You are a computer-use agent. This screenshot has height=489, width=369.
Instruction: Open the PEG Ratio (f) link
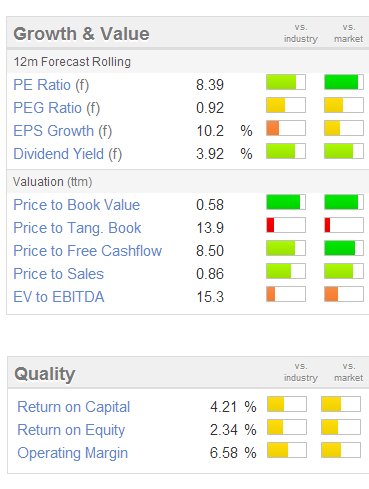[x=57, y=108]
